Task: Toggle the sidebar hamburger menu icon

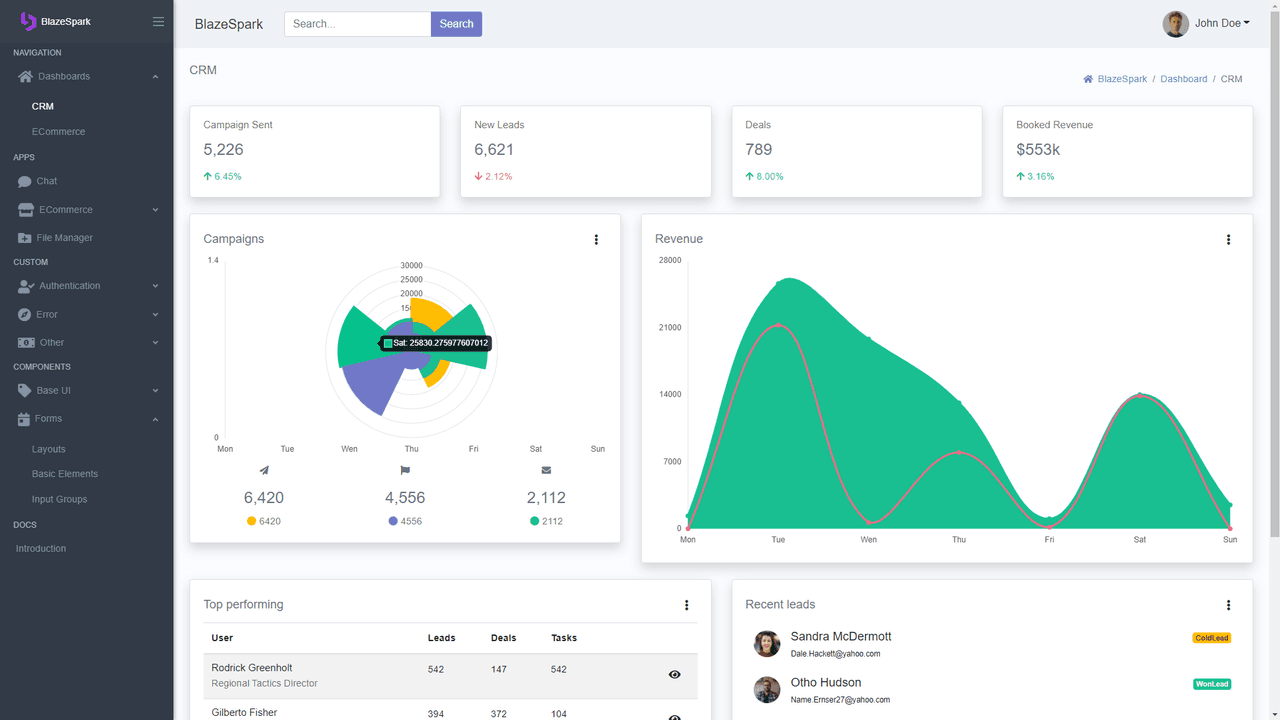Action: click(158, 22)
